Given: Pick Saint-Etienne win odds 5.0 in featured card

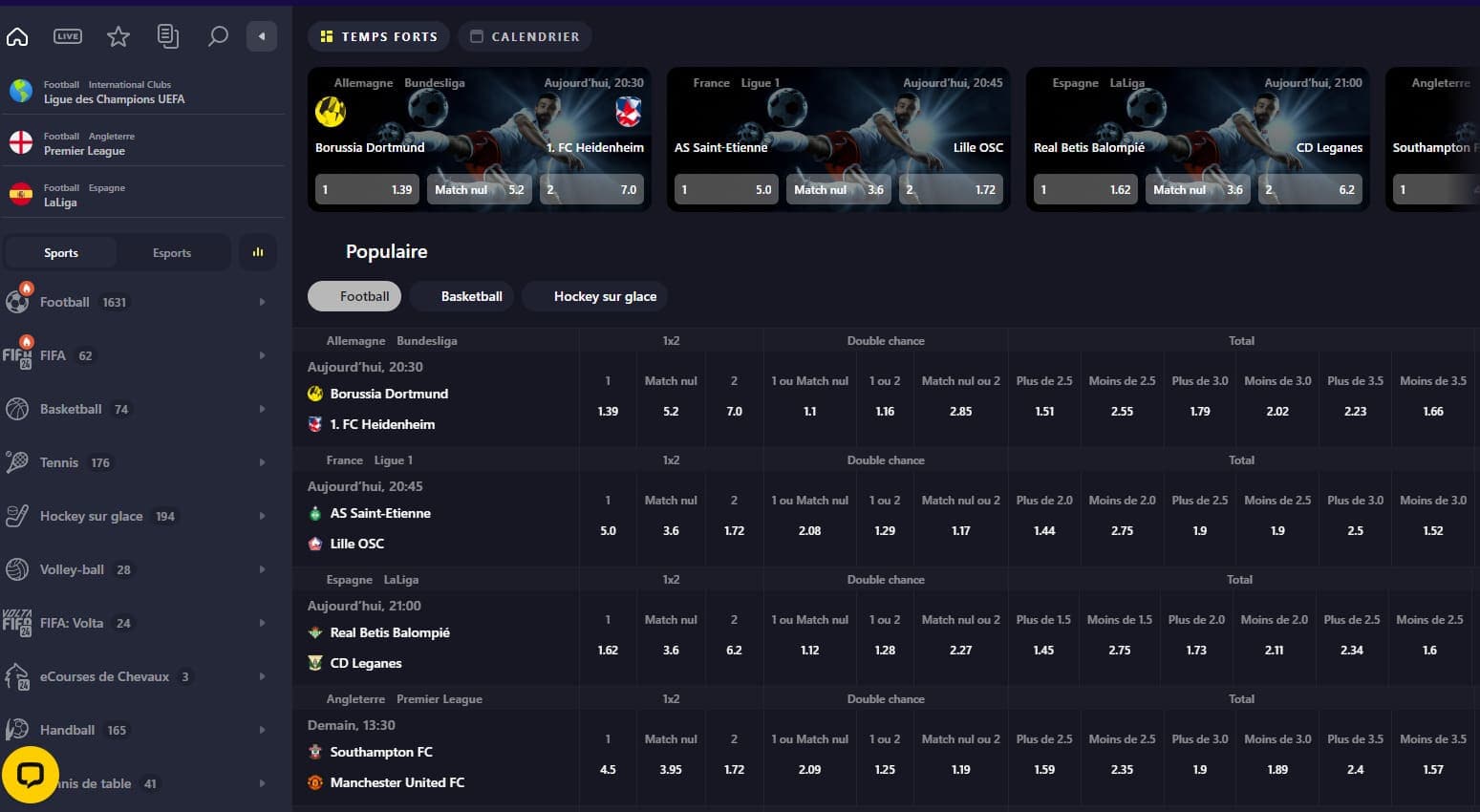Looking at the screenshot, I should click(726, 189).
